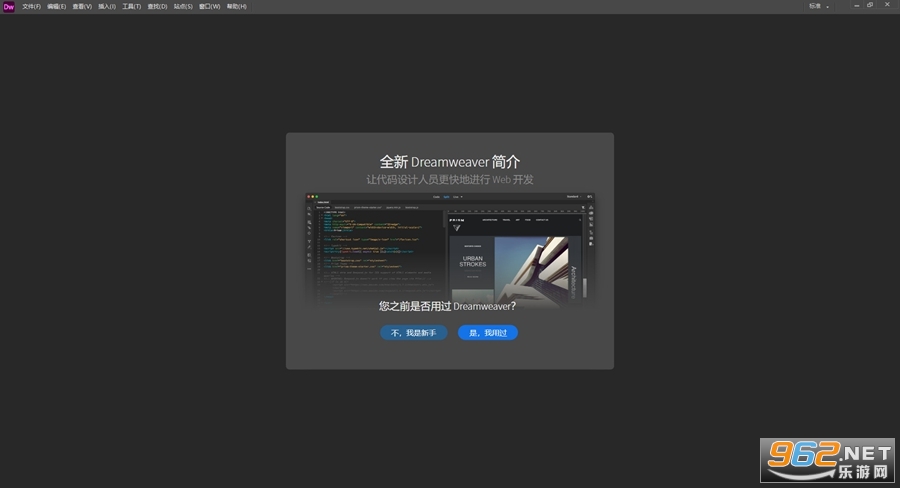Close the Dreamweaver window
Screen dimensions: 900x488
pyautogui.click(x=887, y=5)
